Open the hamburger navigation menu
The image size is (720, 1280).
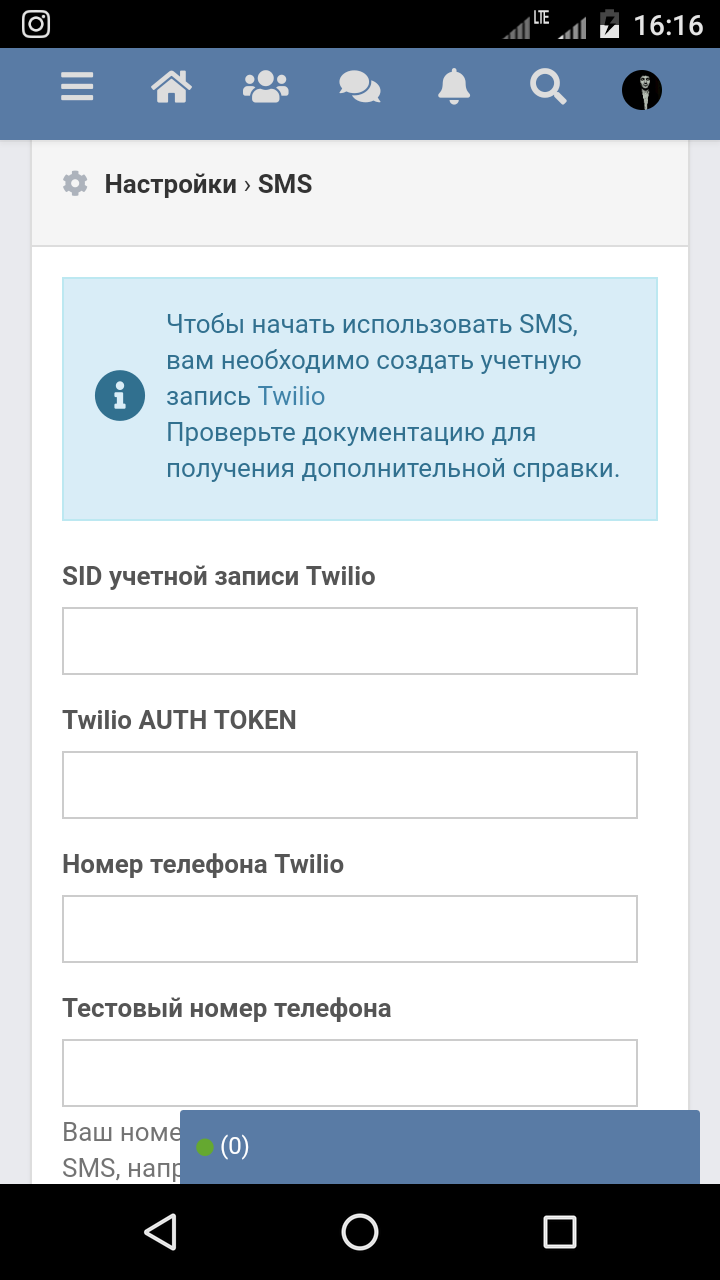point(77,87)
